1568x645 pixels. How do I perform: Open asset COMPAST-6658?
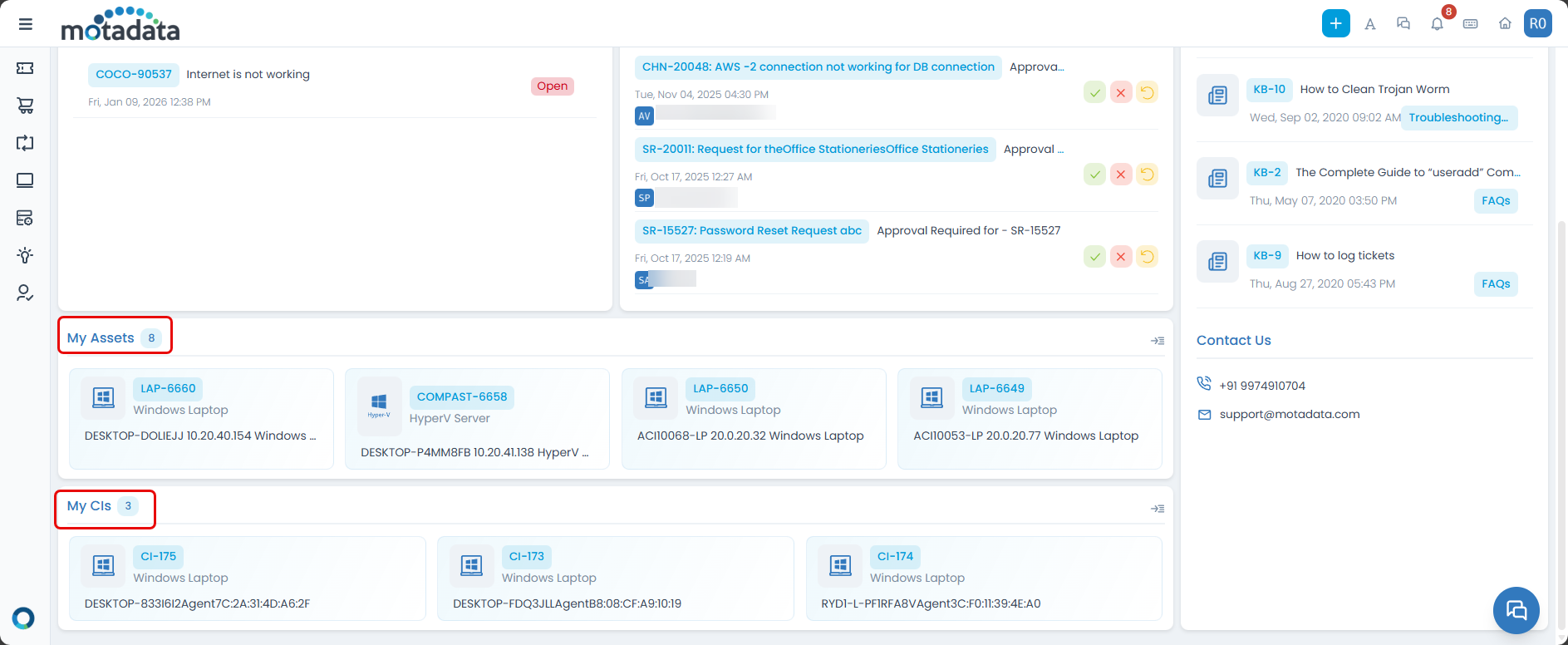tap(462, 397)
